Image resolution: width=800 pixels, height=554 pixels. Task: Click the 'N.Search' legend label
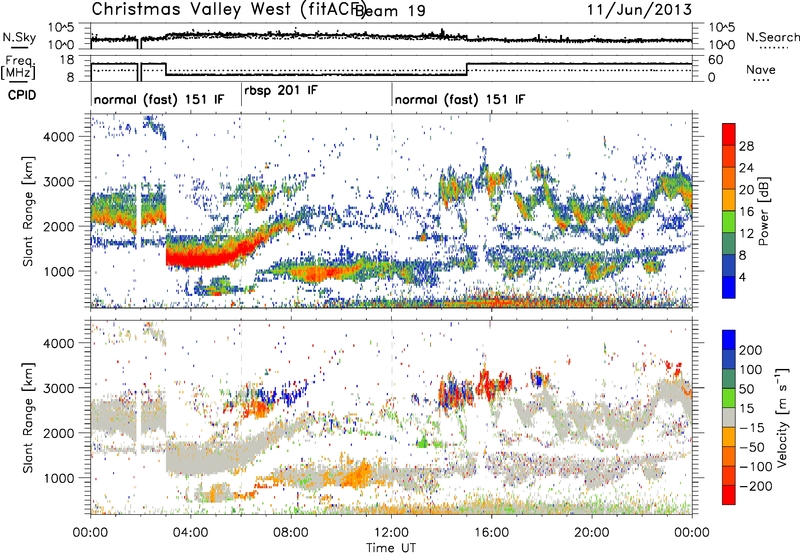click(x=773, y=37)
